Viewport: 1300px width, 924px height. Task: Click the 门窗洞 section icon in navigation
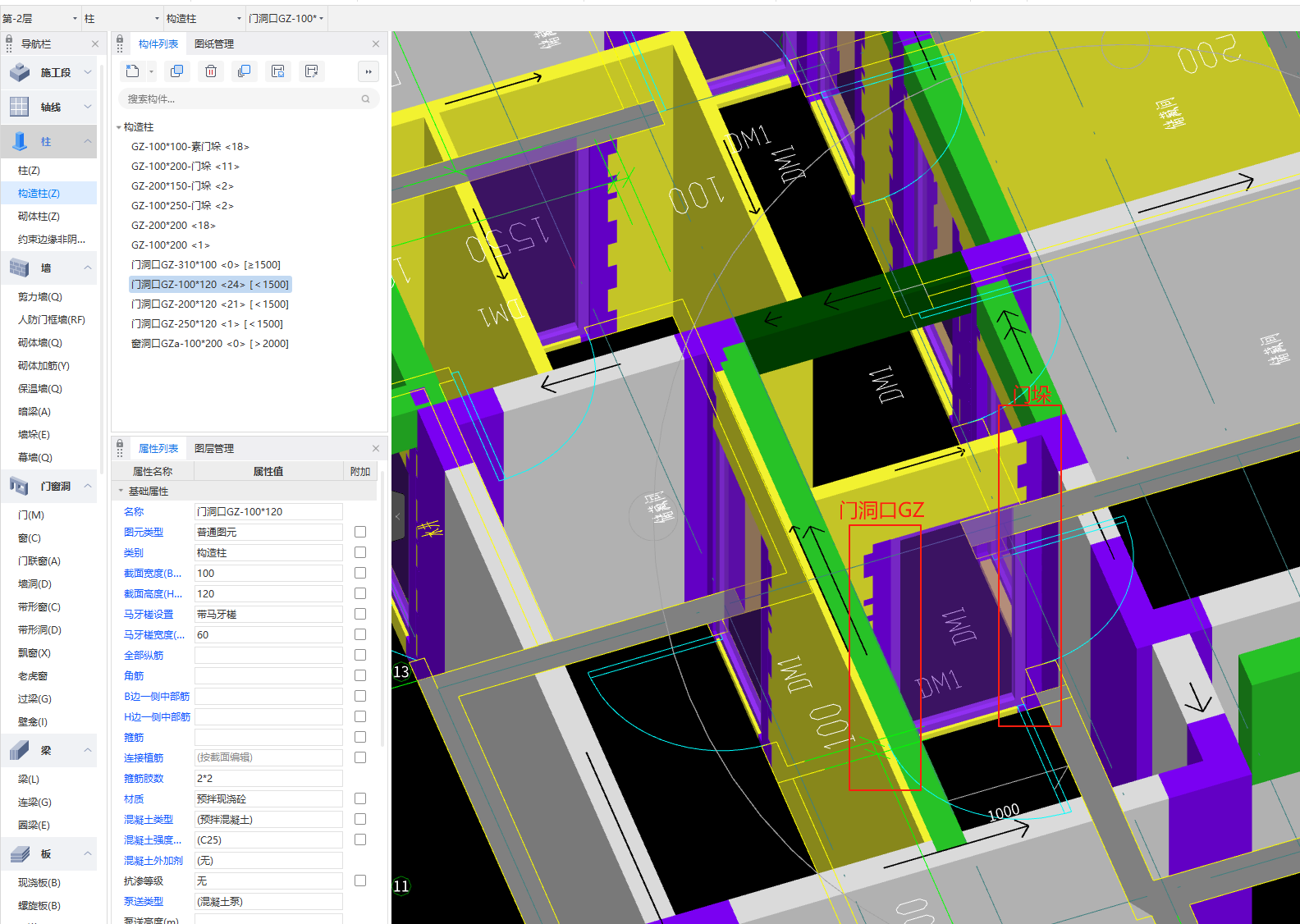tap(20, 486)
